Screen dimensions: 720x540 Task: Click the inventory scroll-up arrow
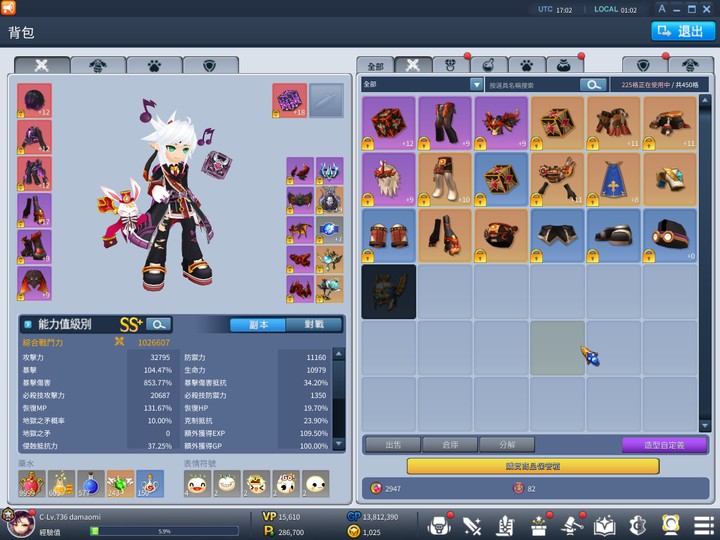pos(705,100)
